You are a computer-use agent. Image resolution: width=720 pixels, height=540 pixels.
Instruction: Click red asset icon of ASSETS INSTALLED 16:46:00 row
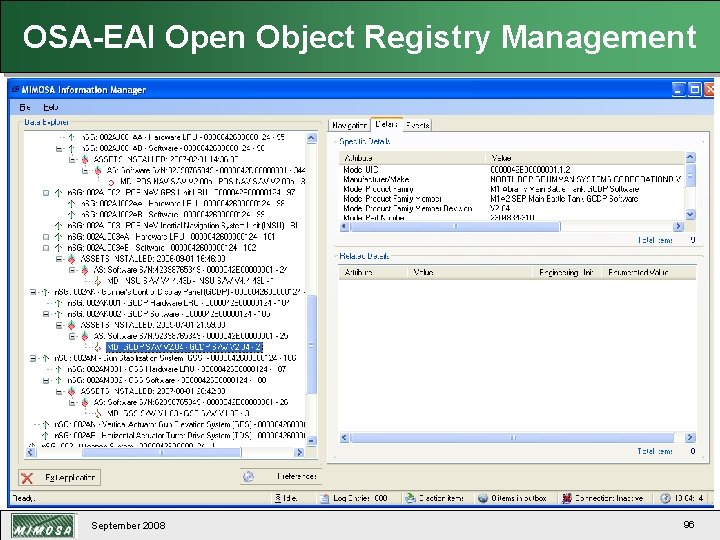(x=72, y=259)
